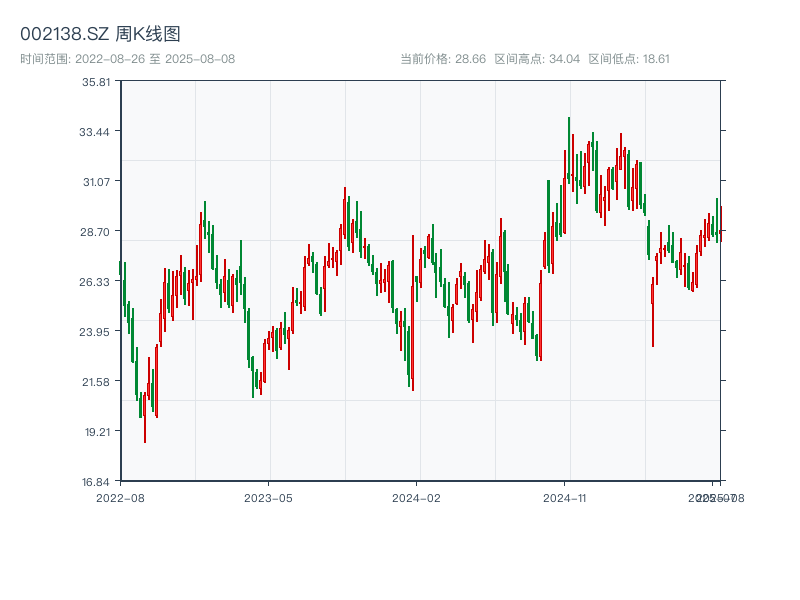
Task: Click the y-axis label 16.84
Action: [96, 482]
